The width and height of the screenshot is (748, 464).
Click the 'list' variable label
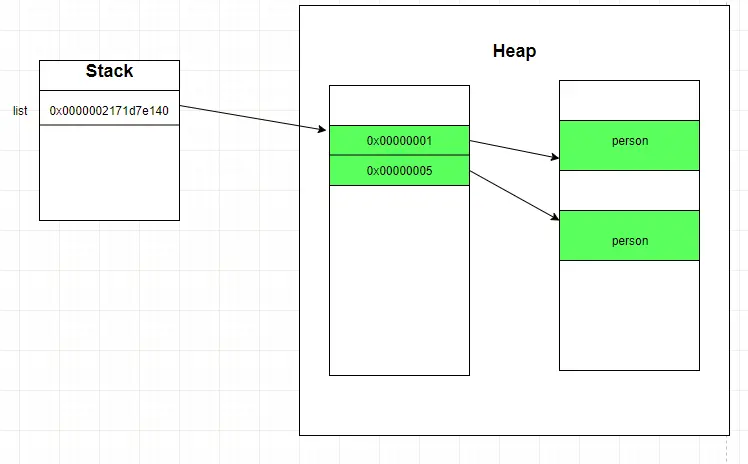(x=20, y=111)
